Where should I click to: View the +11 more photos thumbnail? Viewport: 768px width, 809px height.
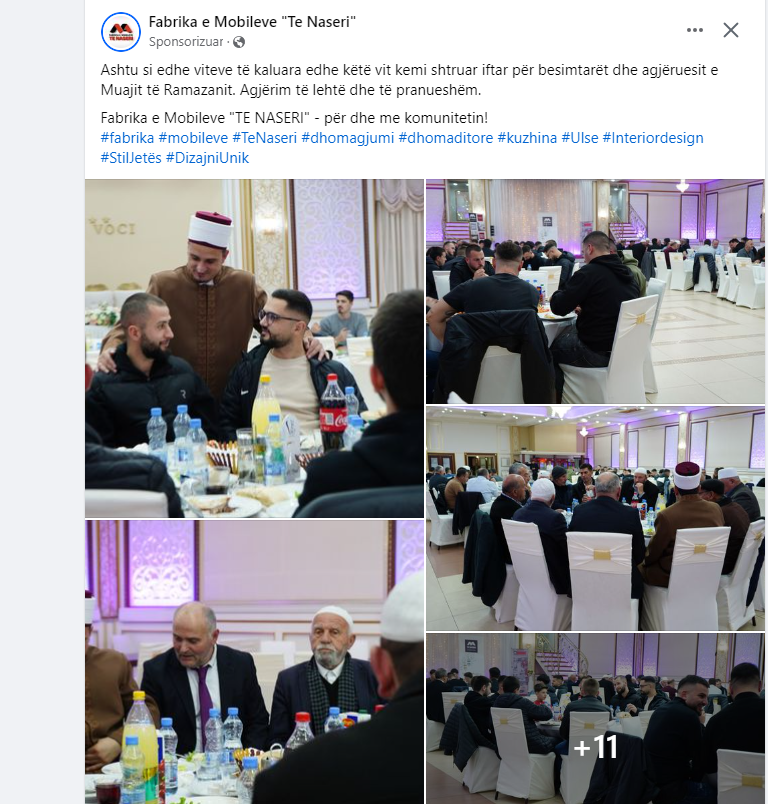(595, 718)
